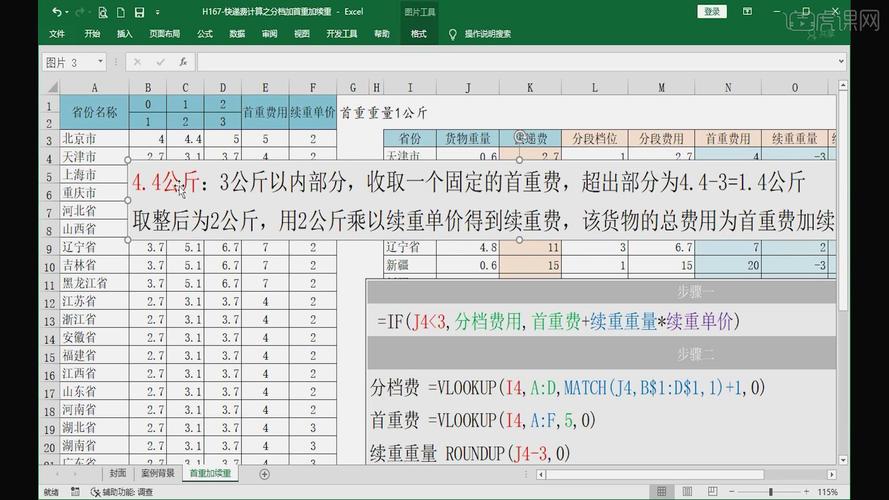Open the 页面布局 ribbon tab
Viewport: 889px width, 500px height.
click(164, 34)
